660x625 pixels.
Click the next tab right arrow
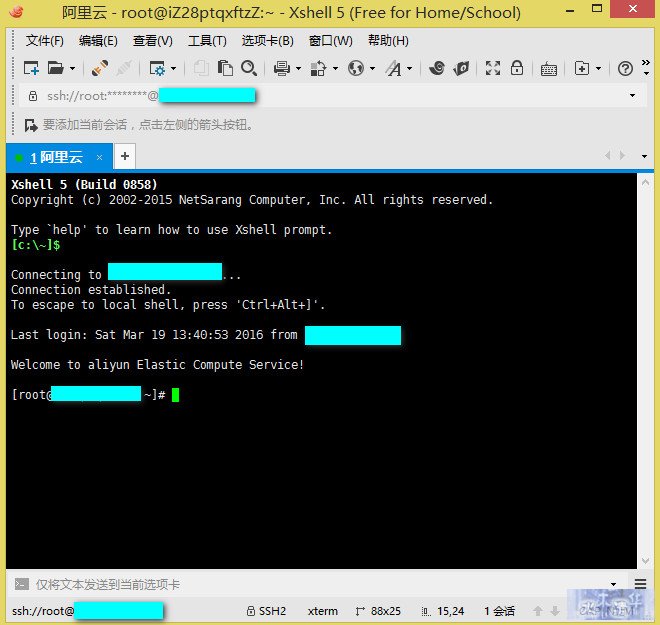623,156
